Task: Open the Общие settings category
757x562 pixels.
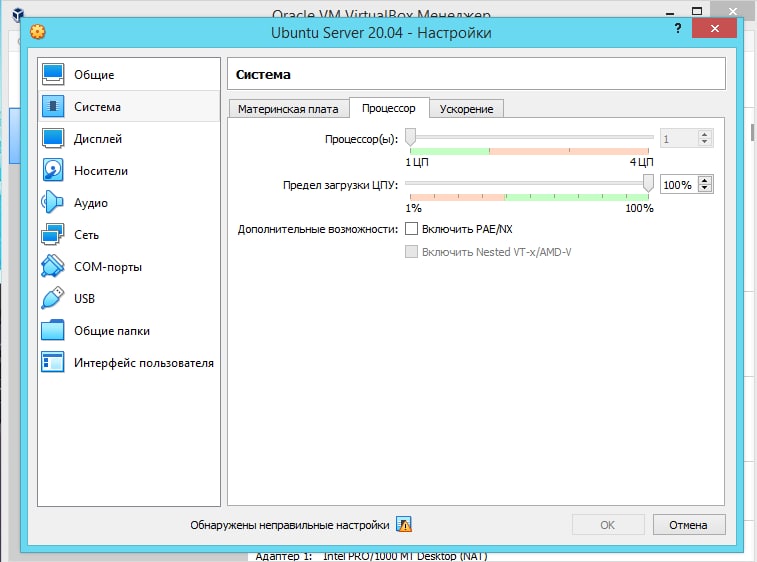Action: pos(129,74)
